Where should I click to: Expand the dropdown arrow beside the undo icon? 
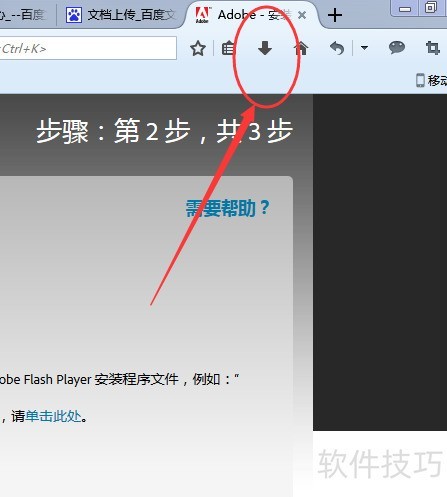[x=364, y=48]
